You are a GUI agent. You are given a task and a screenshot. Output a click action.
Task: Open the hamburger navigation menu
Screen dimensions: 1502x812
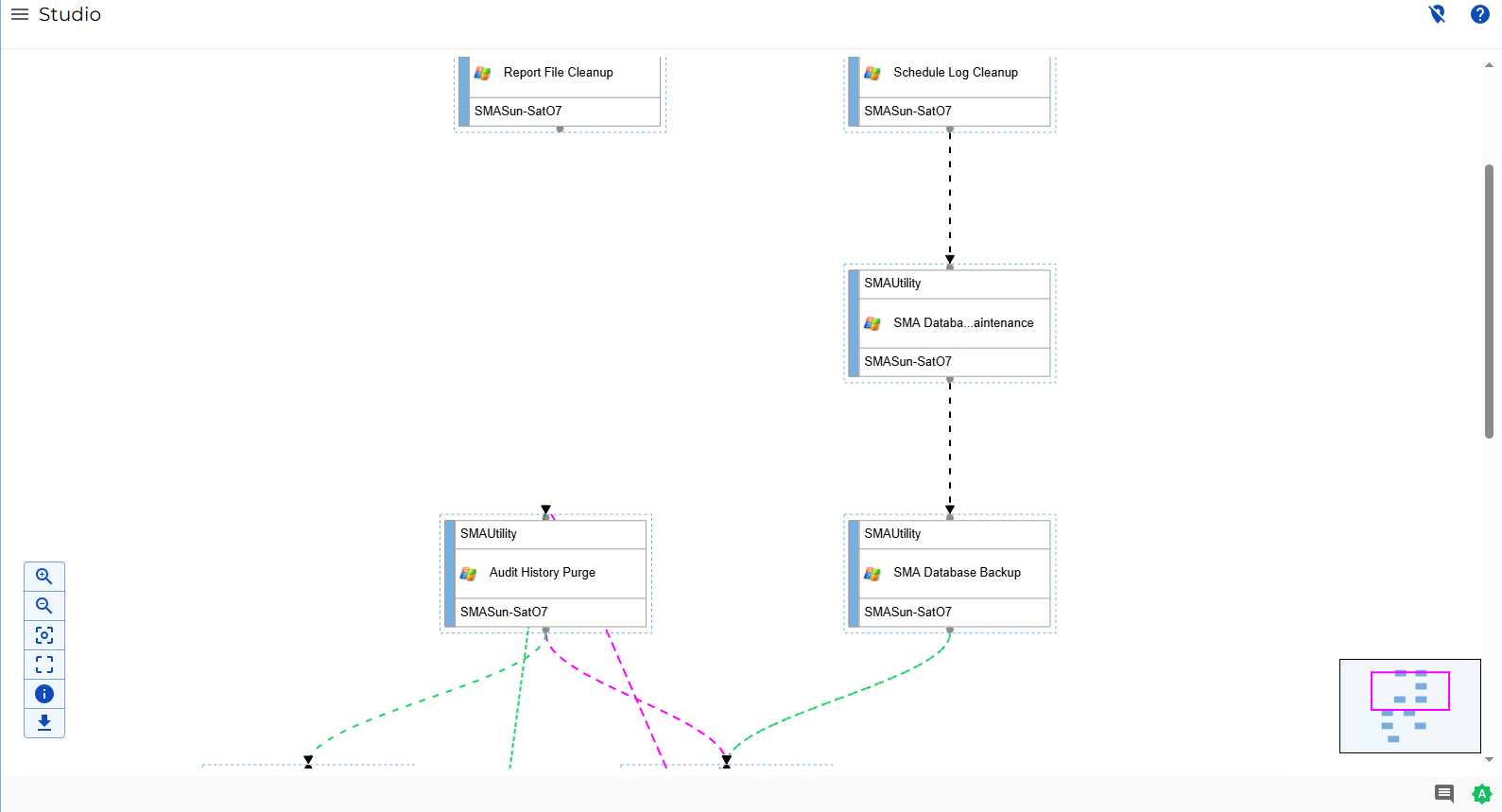coord(20,14)
